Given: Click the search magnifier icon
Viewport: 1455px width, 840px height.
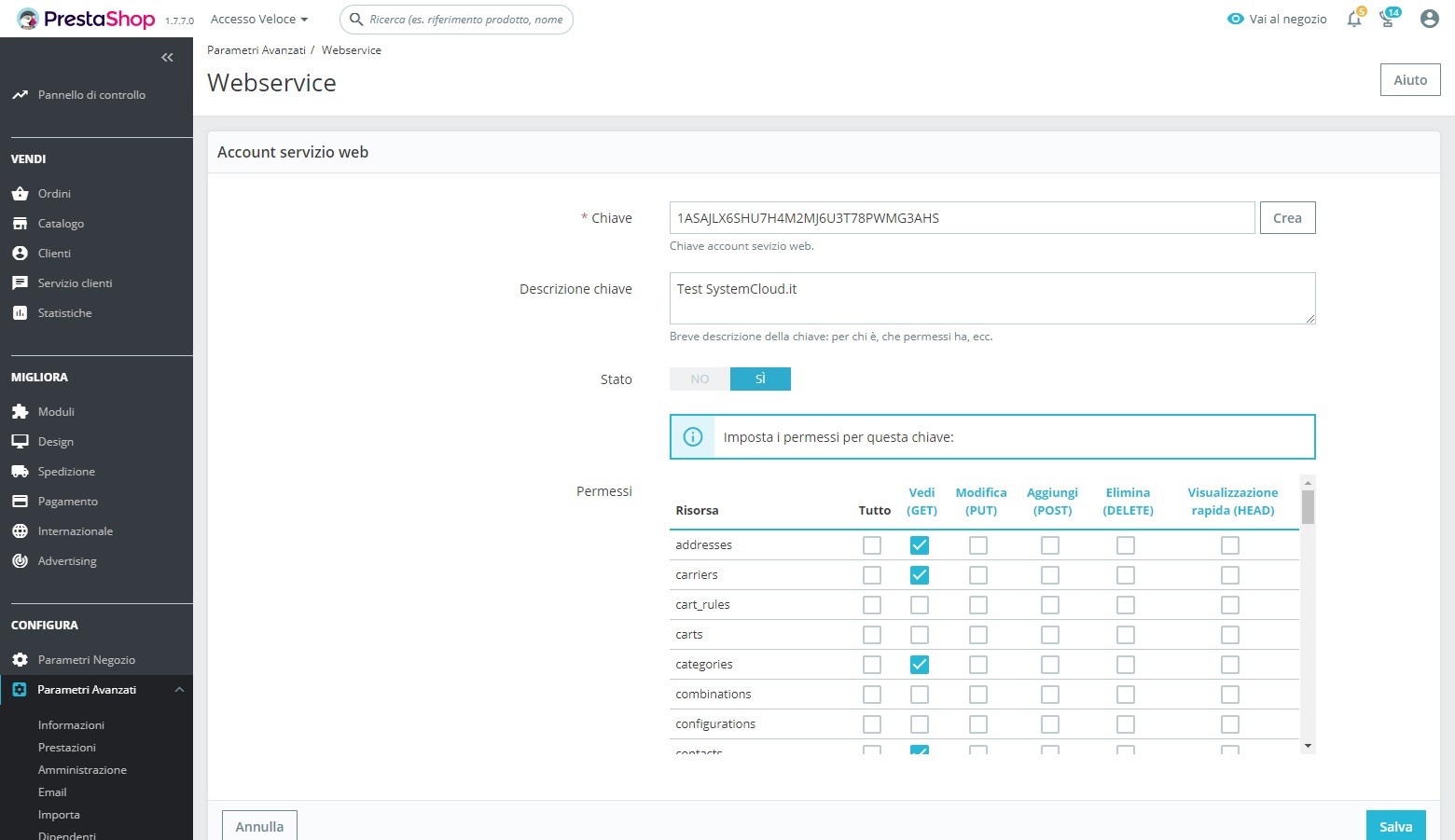Looking at the screenshot, I should click(355, 19).
